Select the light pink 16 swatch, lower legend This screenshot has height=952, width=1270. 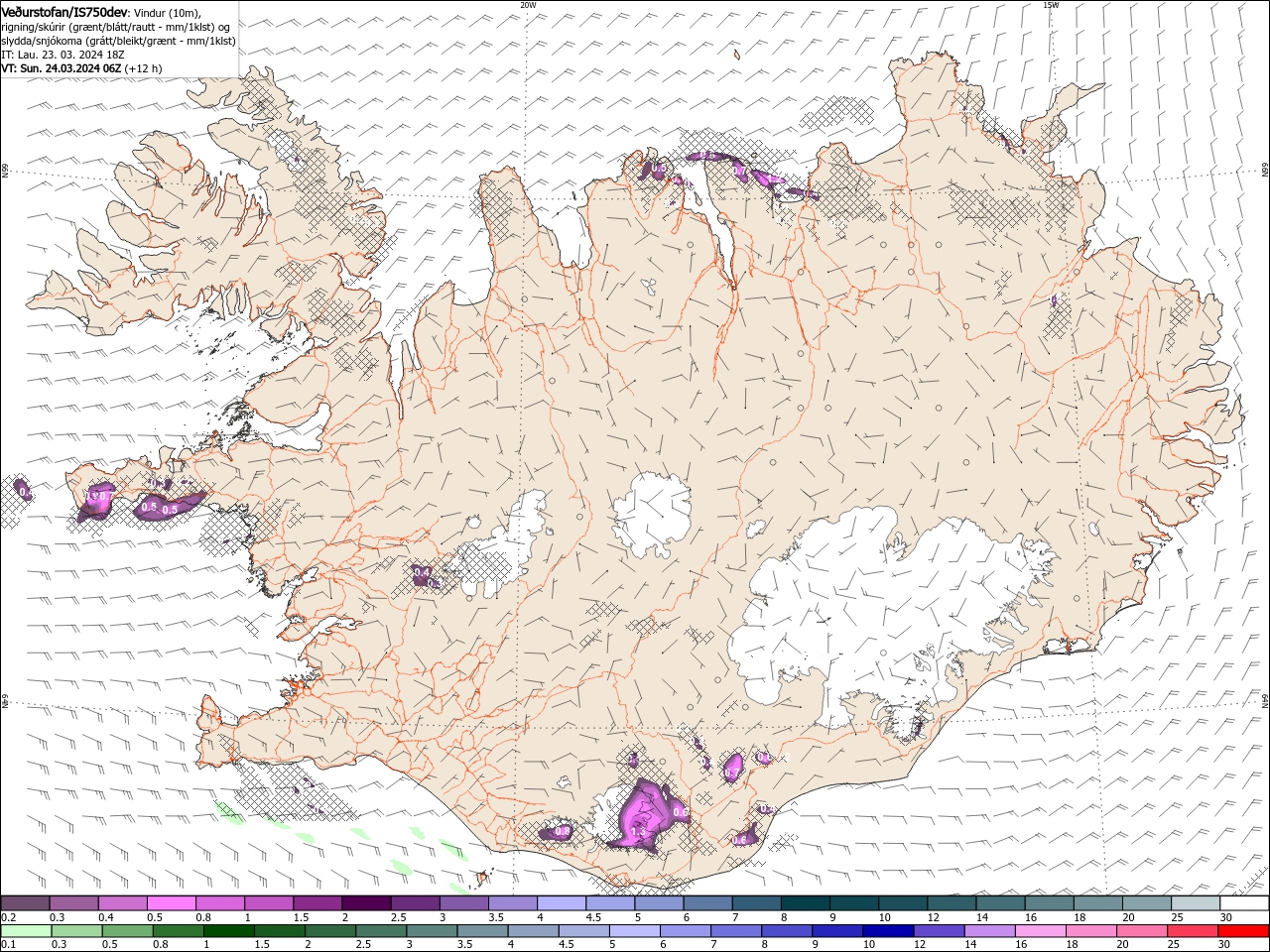click(1040, 931)
